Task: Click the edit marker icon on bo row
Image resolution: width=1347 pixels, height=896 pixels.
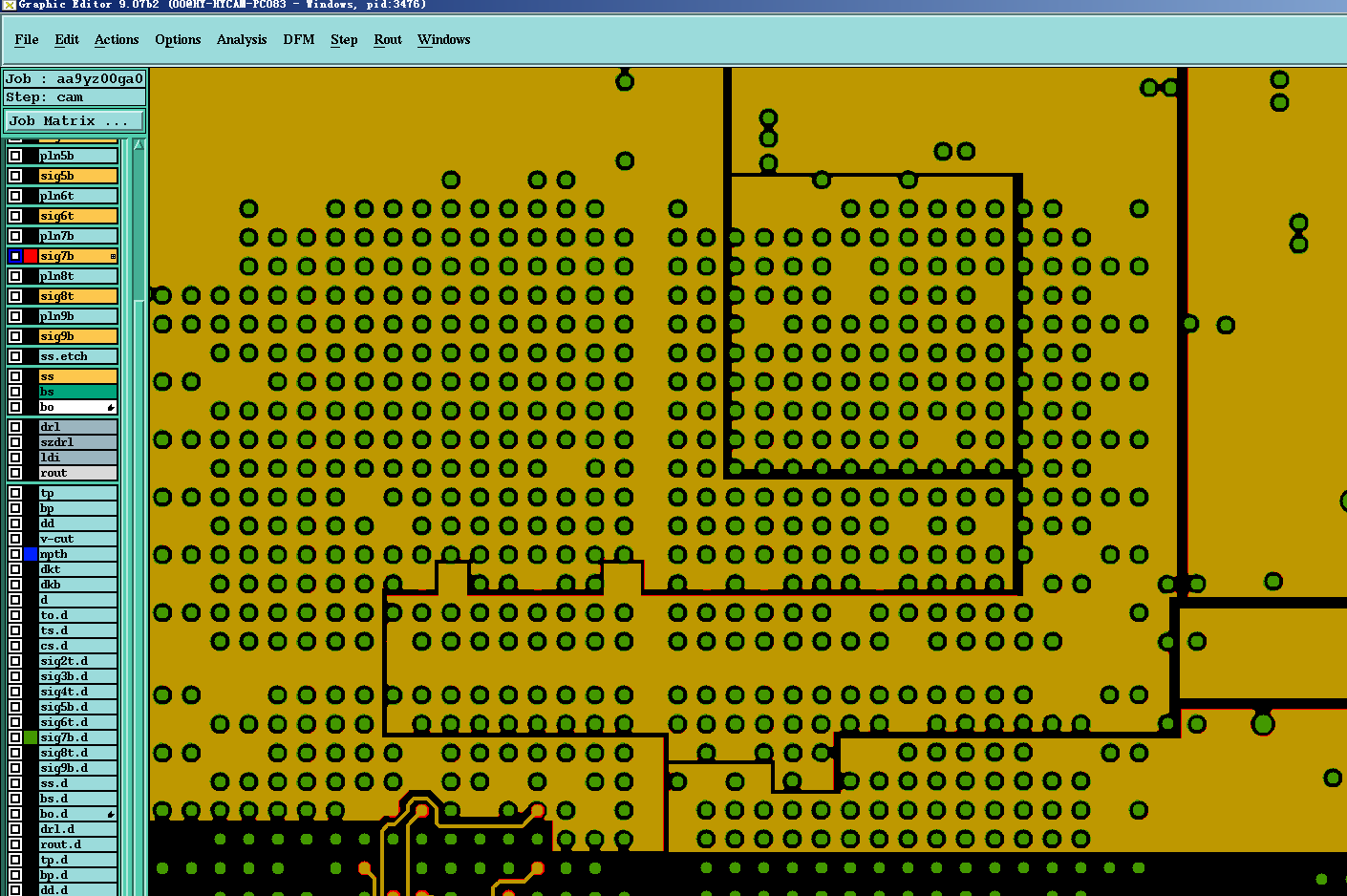Action: [111, 408]
